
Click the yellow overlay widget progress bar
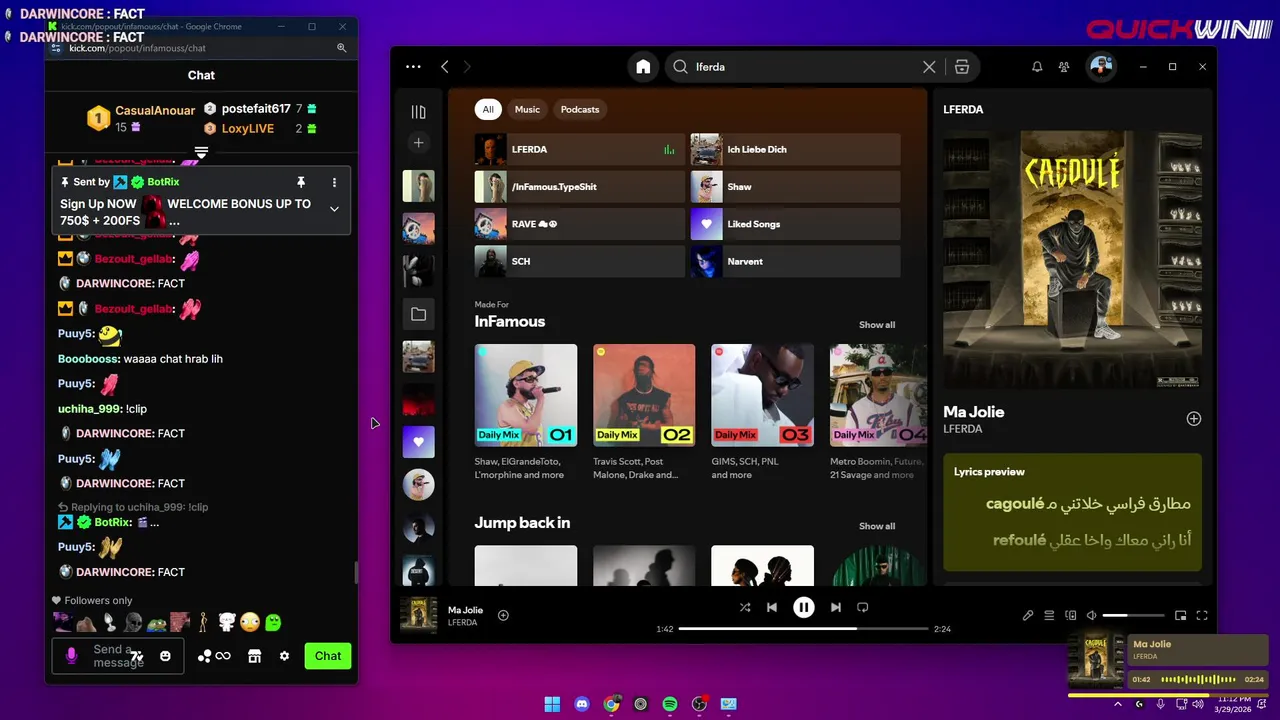click(x=1168, y=695)
